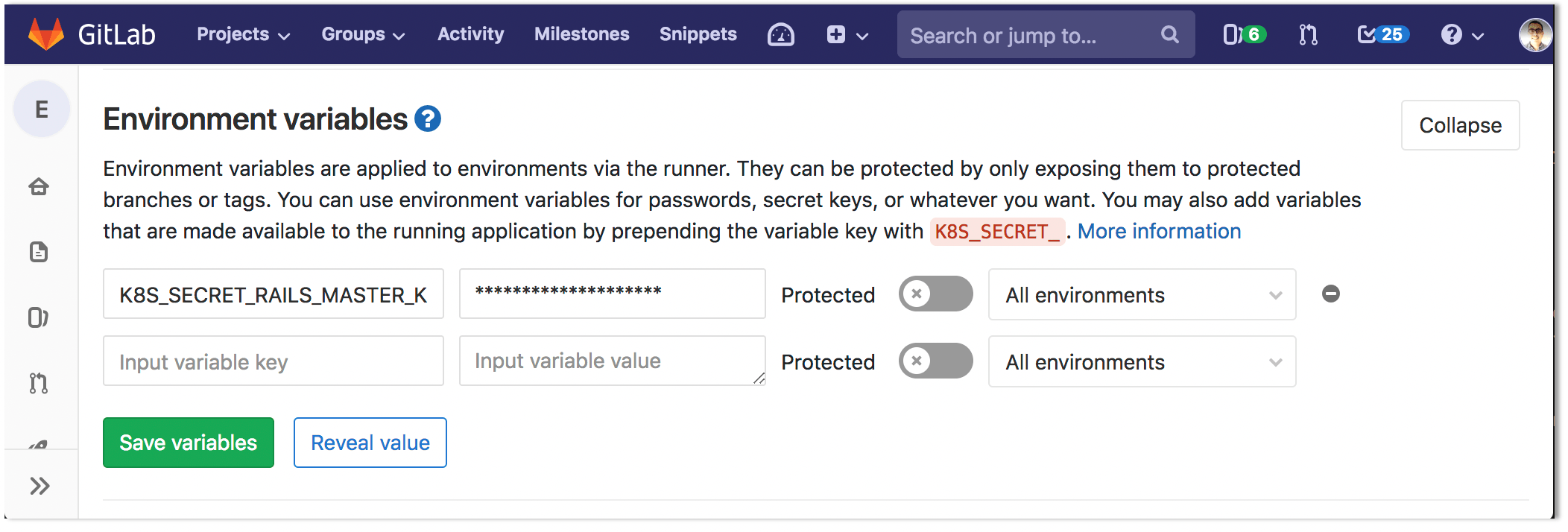Click the search magnifier icon
Viewport: 1568px width, 532px height.
point(1170,34)
